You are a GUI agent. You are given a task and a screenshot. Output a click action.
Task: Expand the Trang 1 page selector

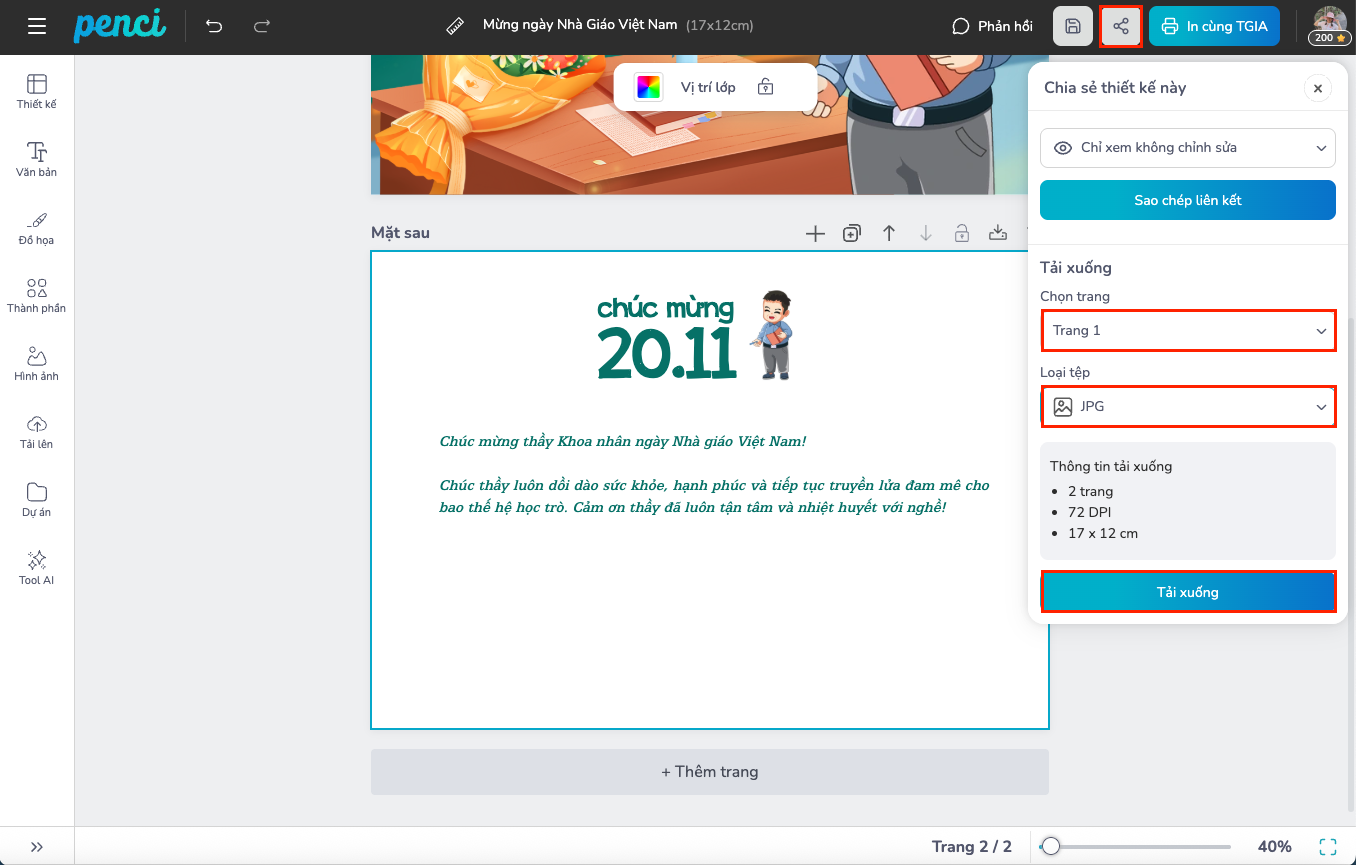point(1188,330)
